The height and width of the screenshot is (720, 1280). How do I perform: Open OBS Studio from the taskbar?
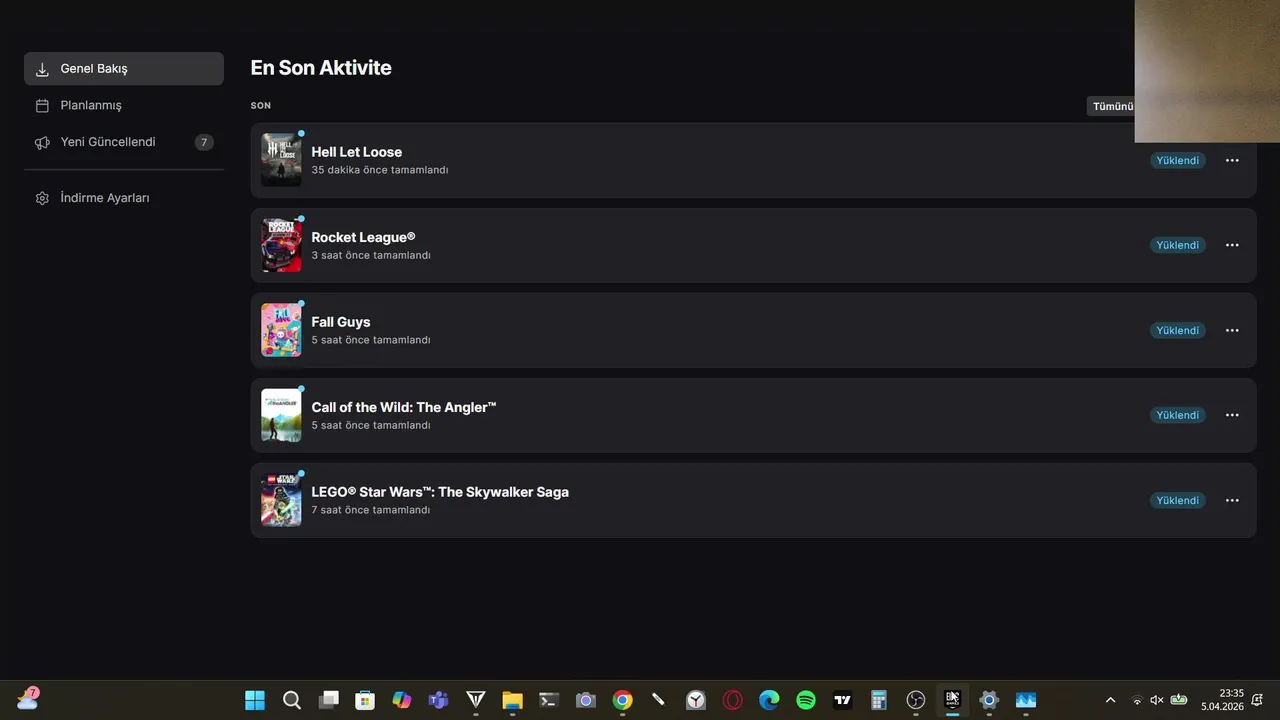tap(916, 700)
